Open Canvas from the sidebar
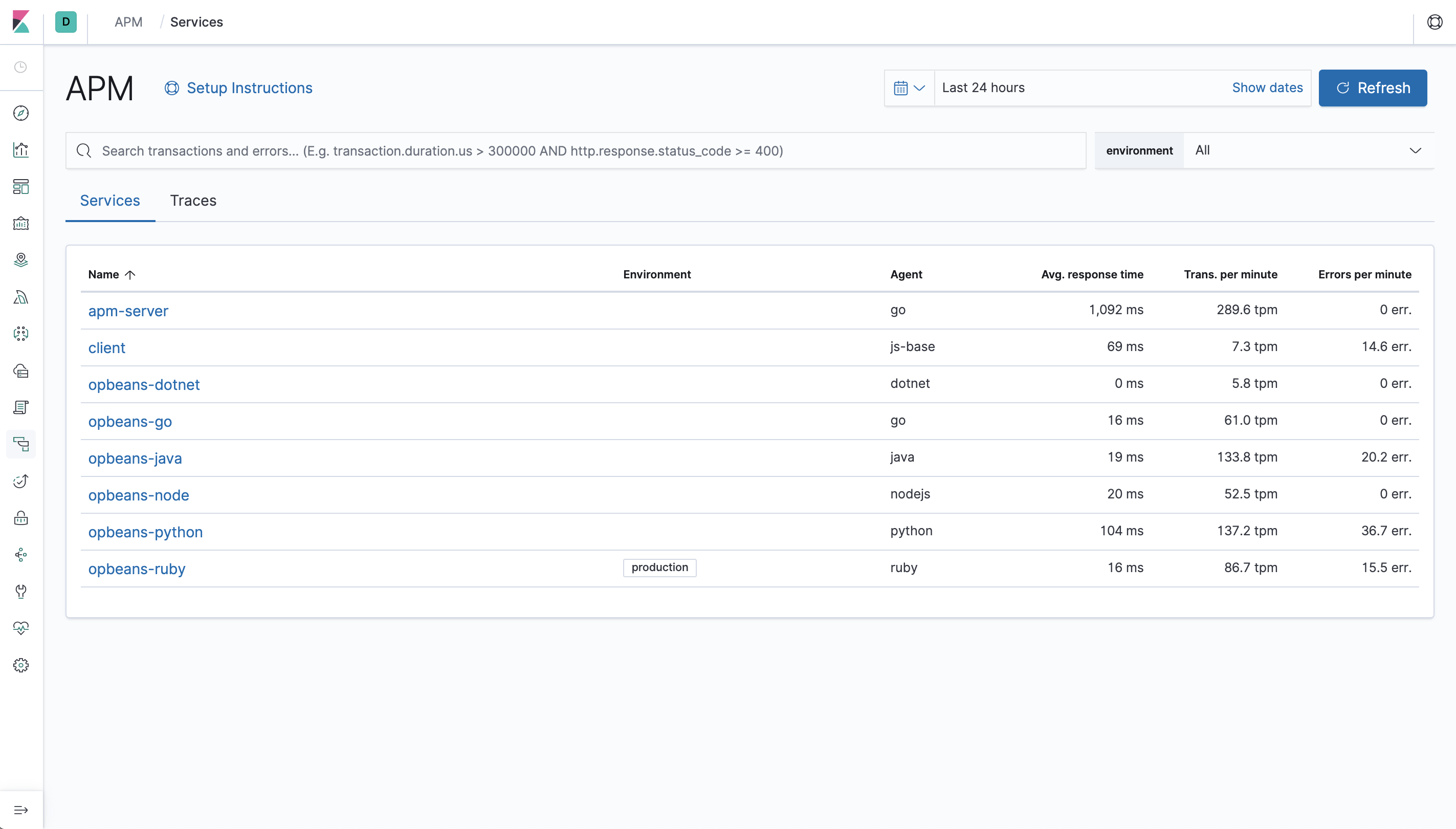The height and width of the screenshot is (829, 1456). click(x=21, y=223)
